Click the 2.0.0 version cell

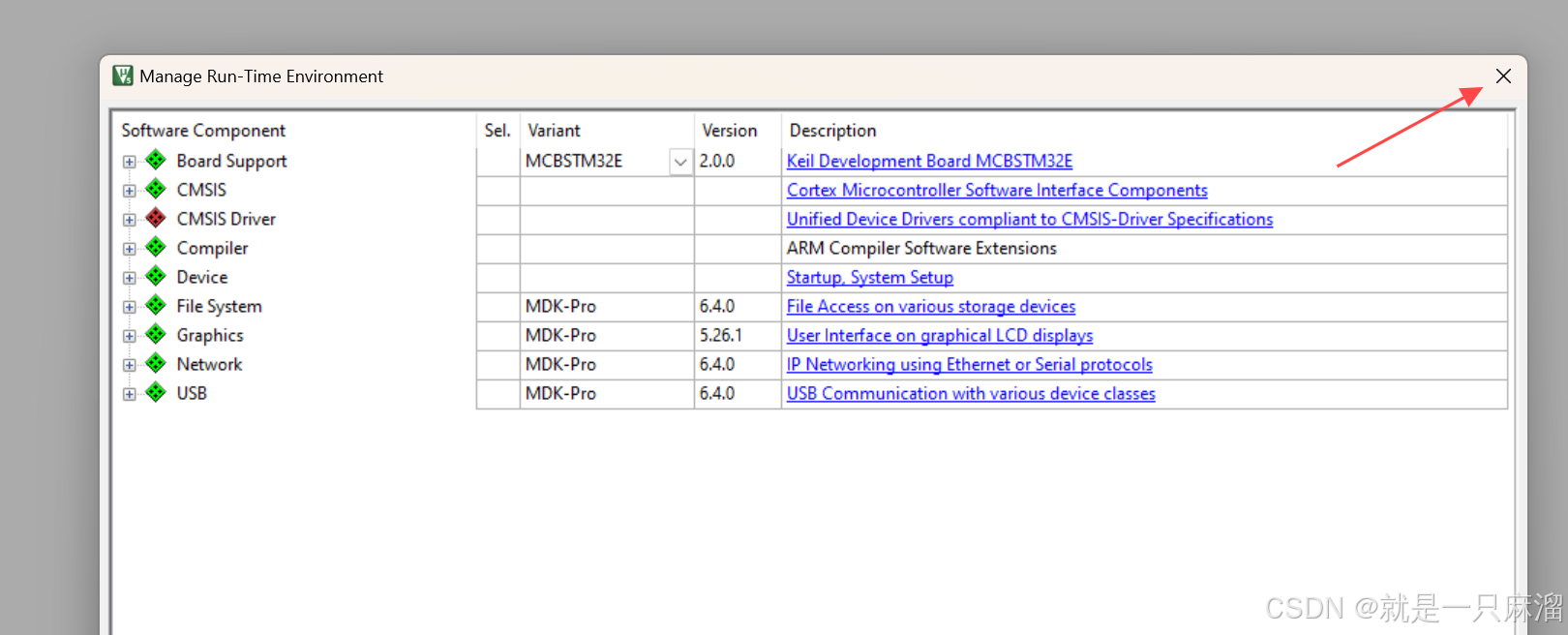pyautogui.click(x=738, y=162)
